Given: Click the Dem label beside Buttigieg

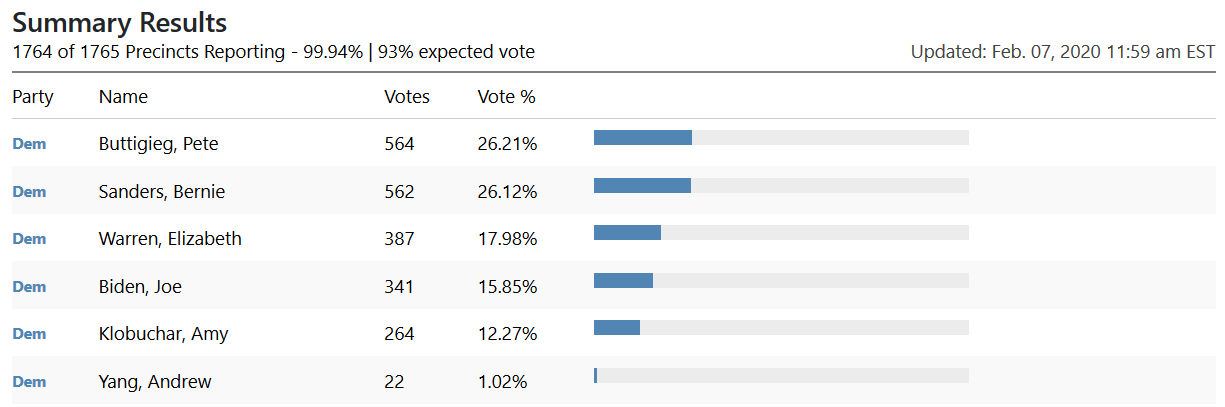Looking at the screenshot, I should [x=29, y=144].
